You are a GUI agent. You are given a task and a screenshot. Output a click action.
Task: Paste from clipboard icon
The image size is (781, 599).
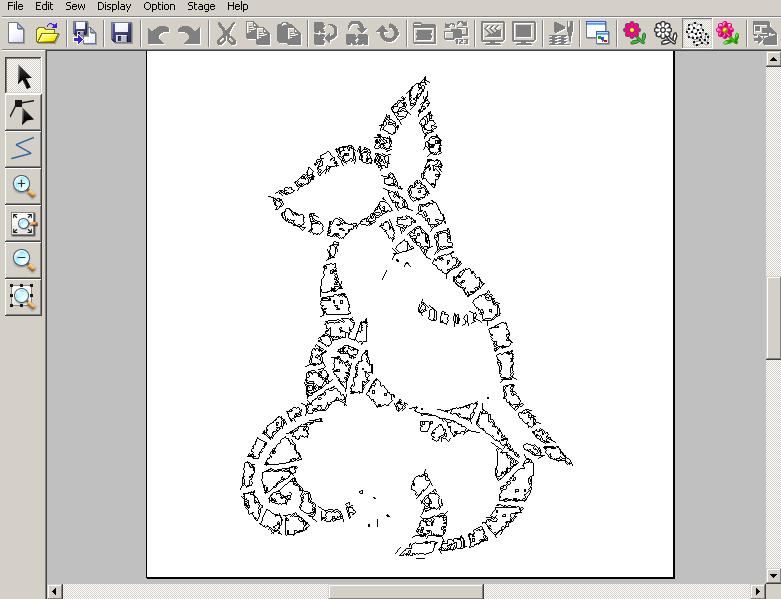[289, 34]
